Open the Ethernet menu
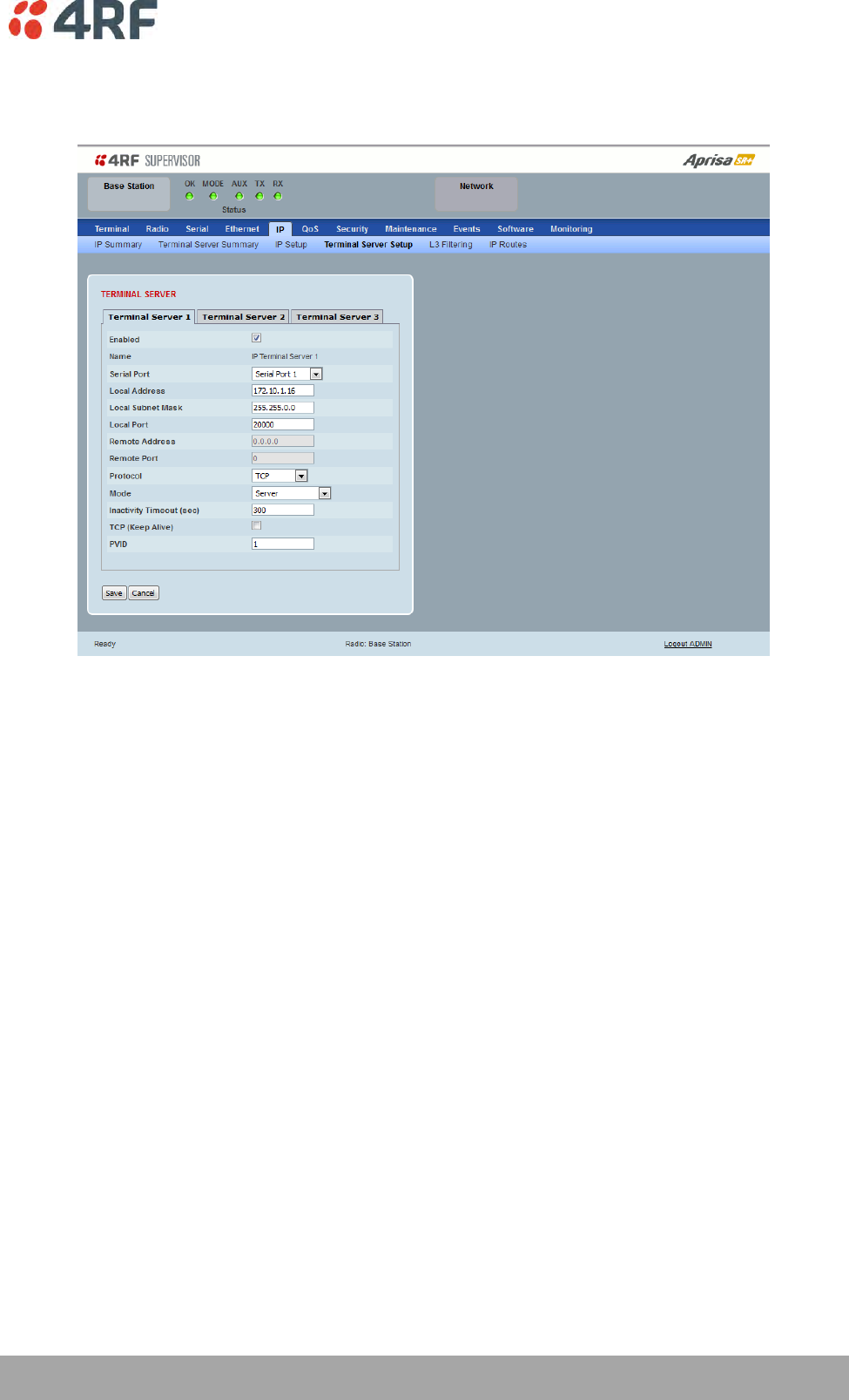This screenshot has width=849, height=1400. (x=242, y=229)
